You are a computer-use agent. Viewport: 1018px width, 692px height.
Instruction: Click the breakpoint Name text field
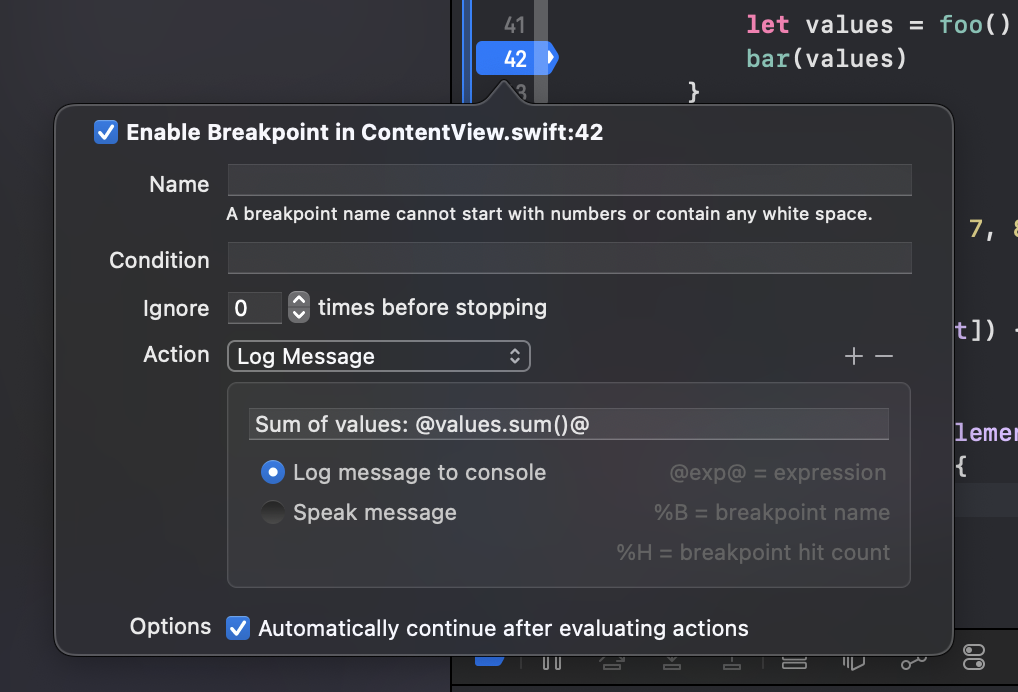(x=569, y=180)
